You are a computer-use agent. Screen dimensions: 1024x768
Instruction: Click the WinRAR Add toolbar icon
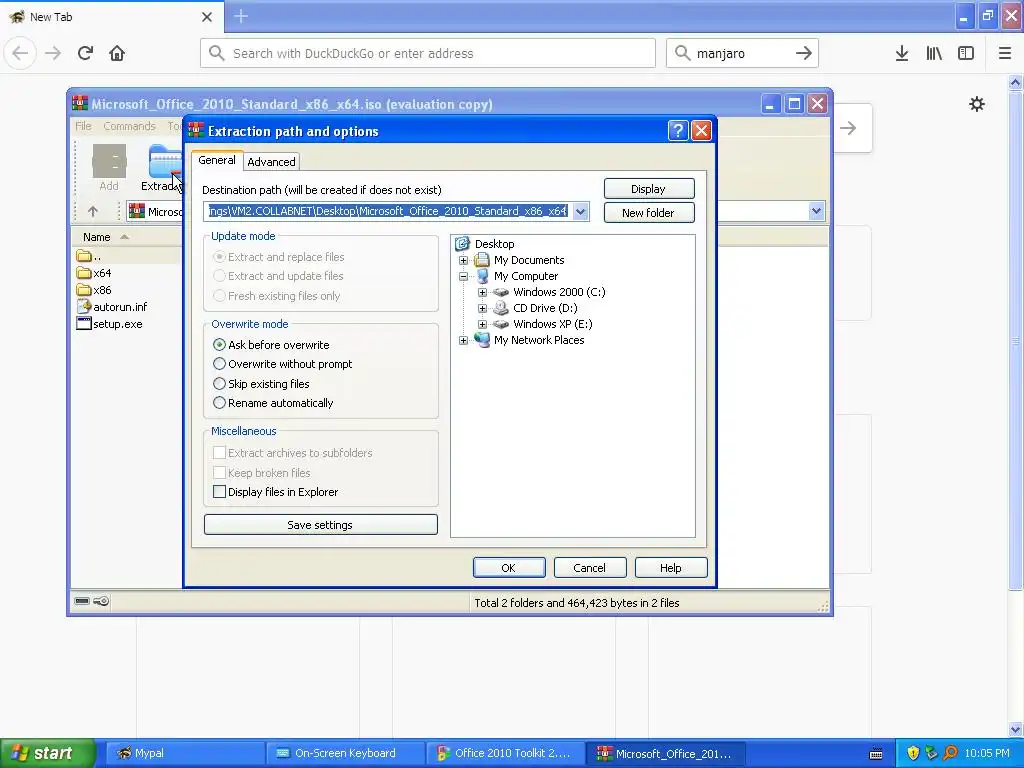(x=109, y=168)
